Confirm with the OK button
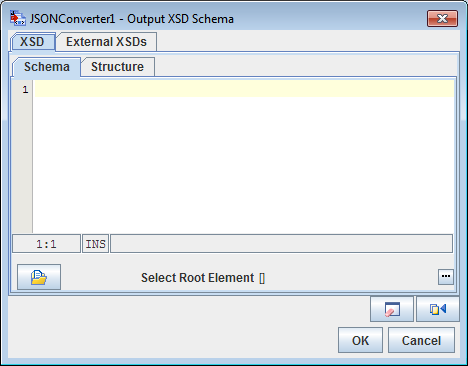The width and height of the screenshot is (468, 366). (x=360, y=340)
